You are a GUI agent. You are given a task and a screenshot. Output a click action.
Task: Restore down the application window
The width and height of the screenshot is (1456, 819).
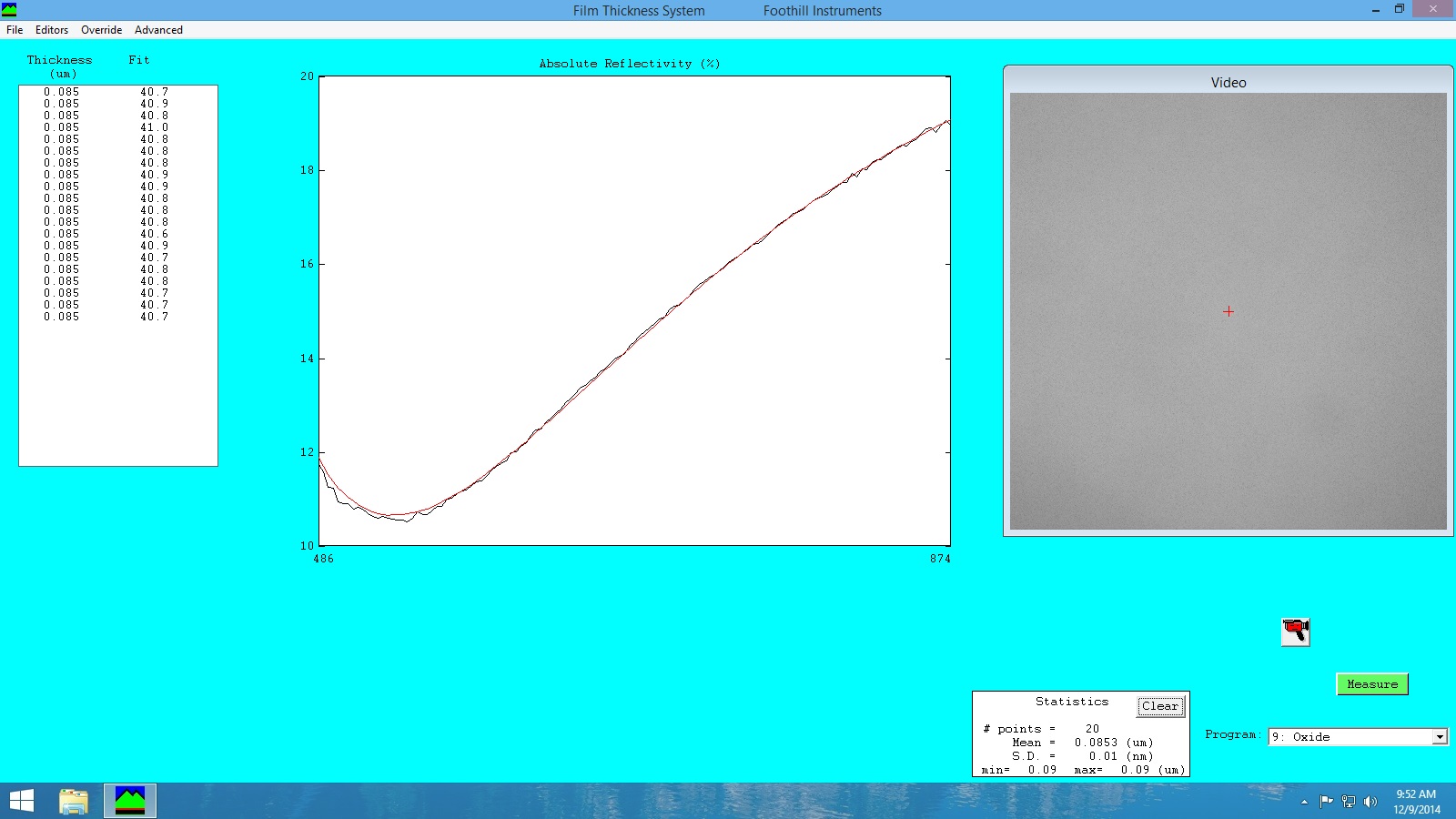[1400, 9]
